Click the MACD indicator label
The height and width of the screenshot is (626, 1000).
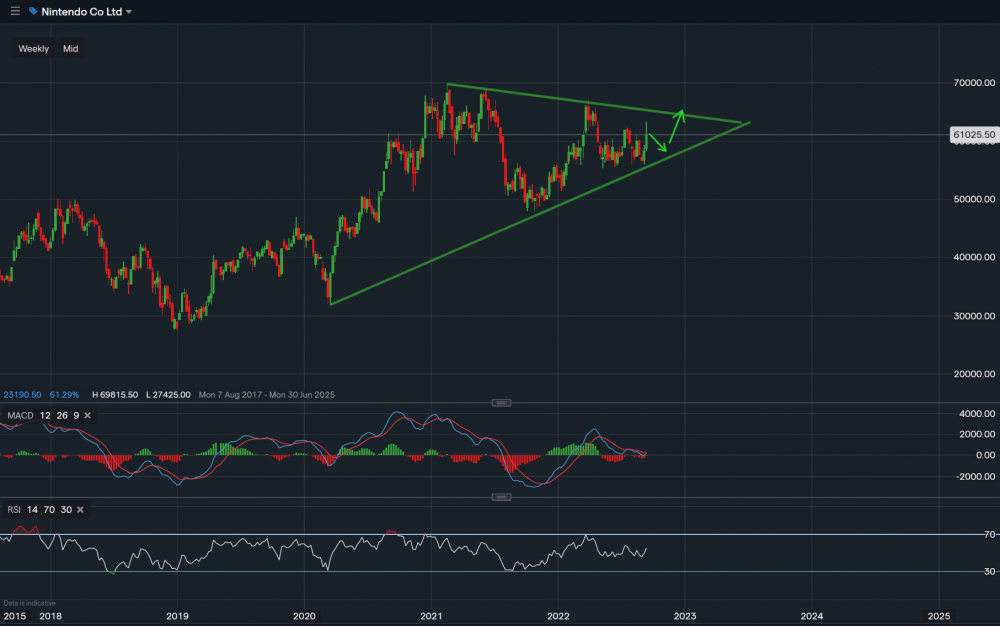click(x=20, y=415)
